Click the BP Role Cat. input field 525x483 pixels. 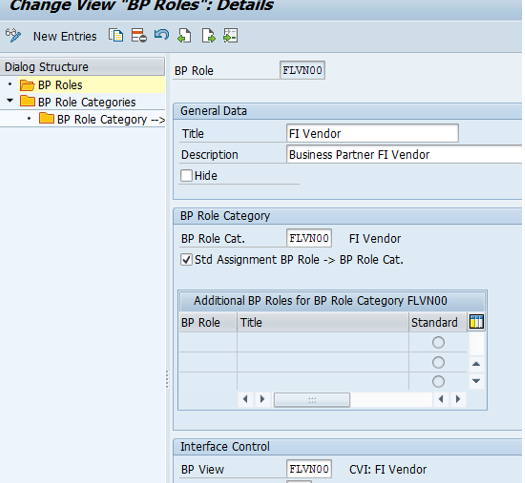tap(309, 238)
